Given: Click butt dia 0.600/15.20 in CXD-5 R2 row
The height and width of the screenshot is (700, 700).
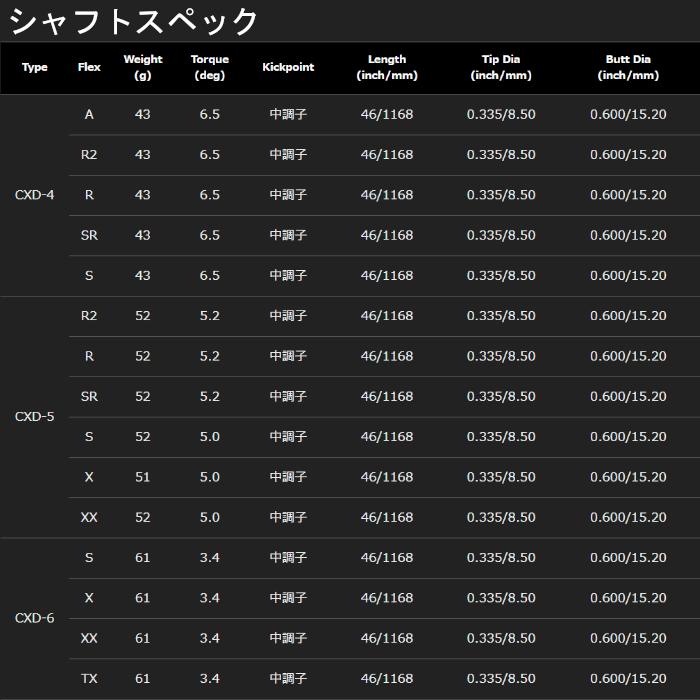Looking at the screenshot, I should pos(628,316).
